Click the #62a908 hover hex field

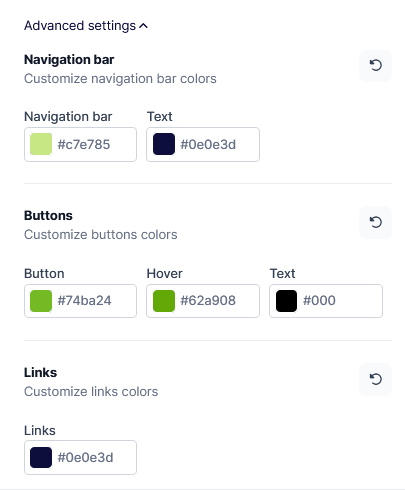pos(203,301)
